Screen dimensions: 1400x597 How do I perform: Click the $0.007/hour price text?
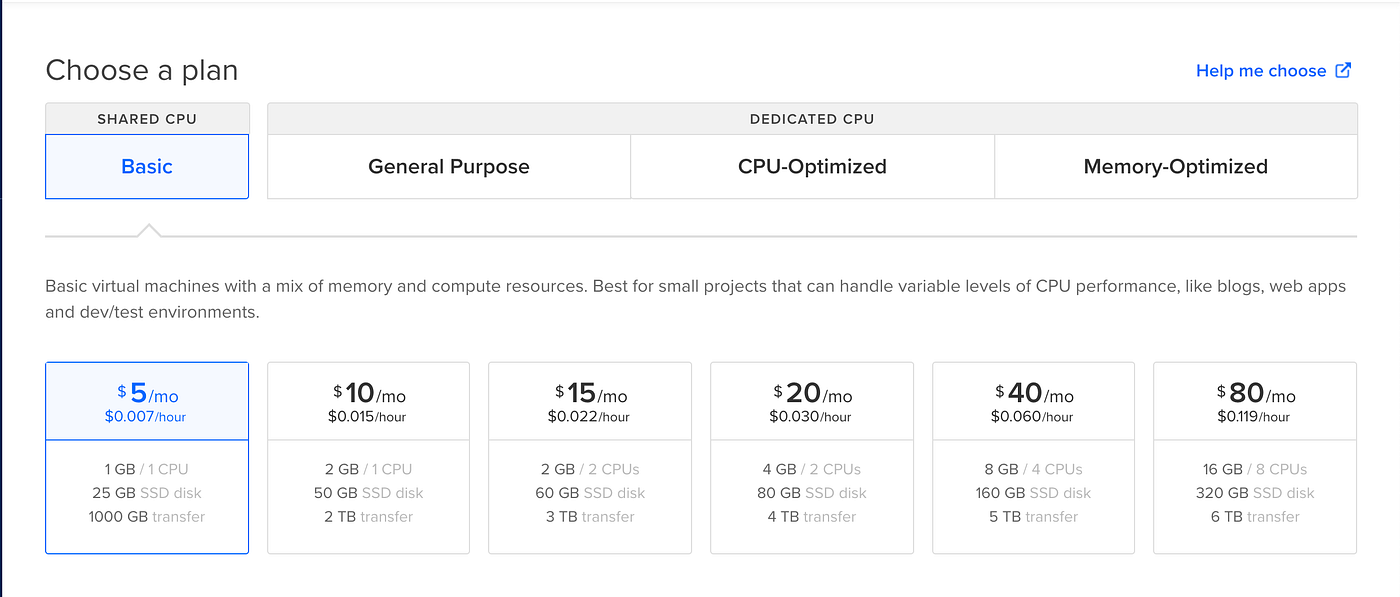[146, 417]
